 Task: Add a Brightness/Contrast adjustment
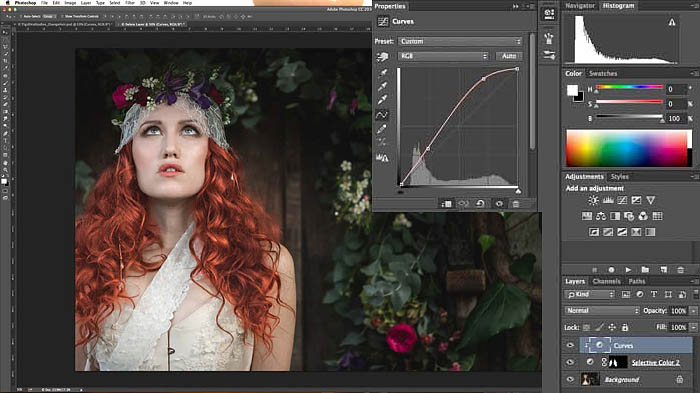click(593, 200)
